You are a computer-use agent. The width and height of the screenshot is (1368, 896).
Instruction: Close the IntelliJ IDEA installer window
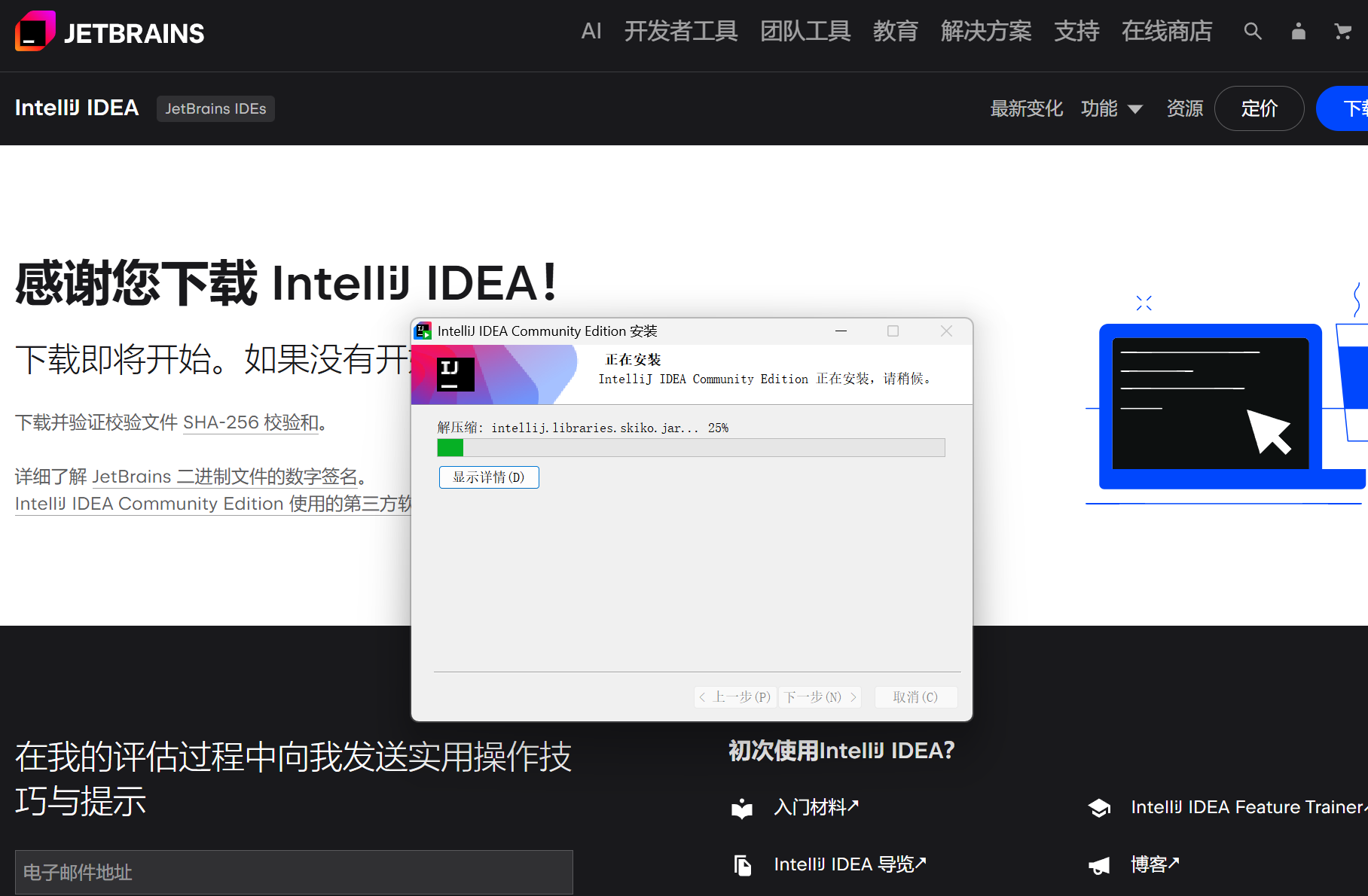click(946, 331)
